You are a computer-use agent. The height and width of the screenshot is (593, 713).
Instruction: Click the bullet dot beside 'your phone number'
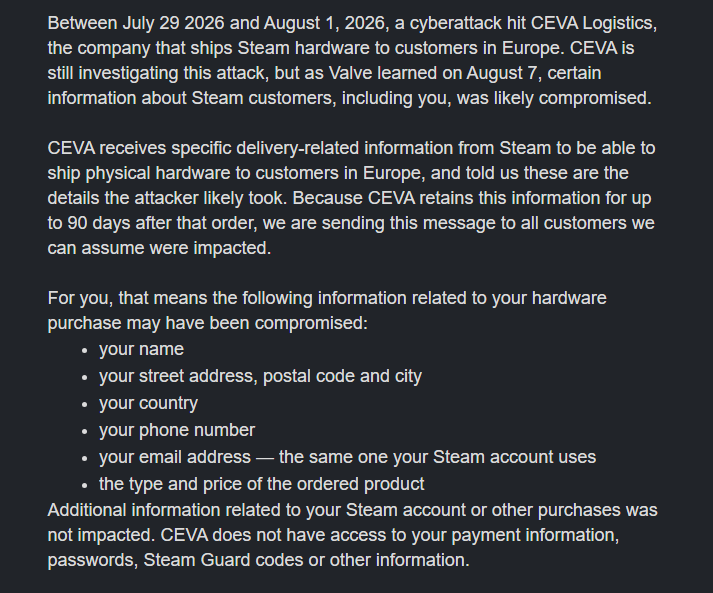(85, 432)
